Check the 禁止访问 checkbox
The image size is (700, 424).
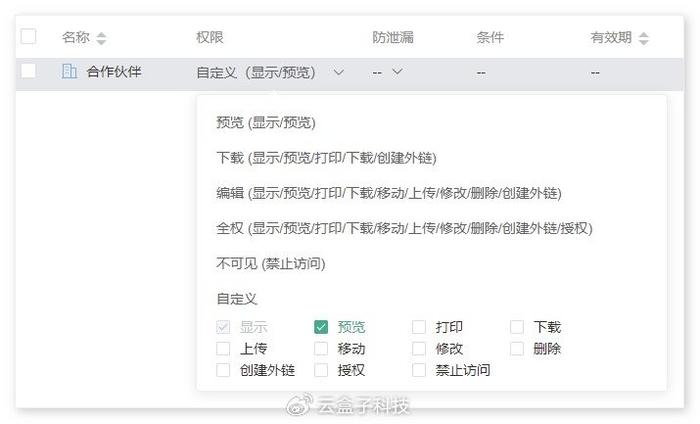coord(419,370)
